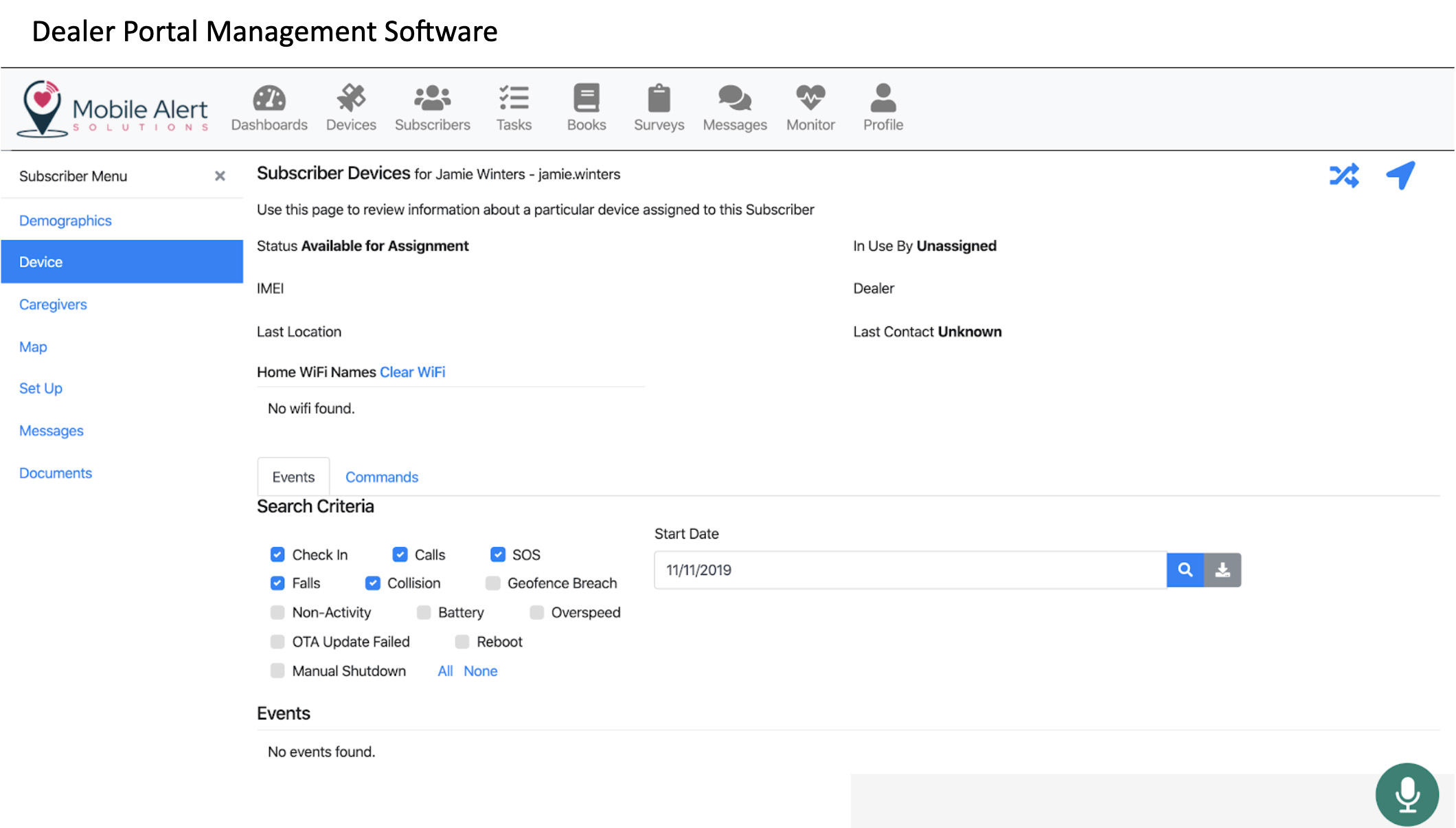Image resolution: width=1456 pixels, height=828 pixels.
Task: Select Caregivers in Subscriber Menu
Action: 53,304
